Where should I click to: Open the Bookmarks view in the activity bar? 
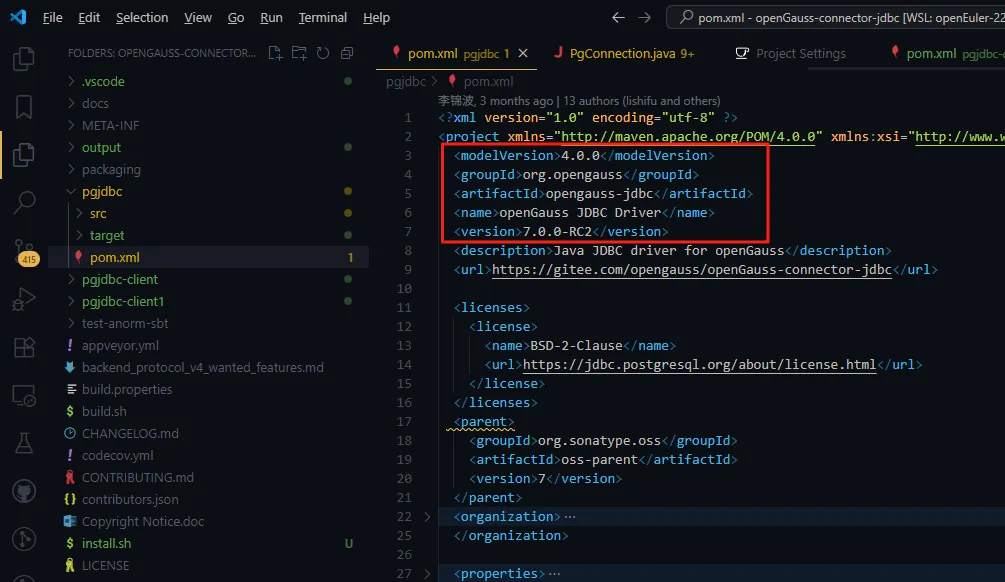click(24, 107)
